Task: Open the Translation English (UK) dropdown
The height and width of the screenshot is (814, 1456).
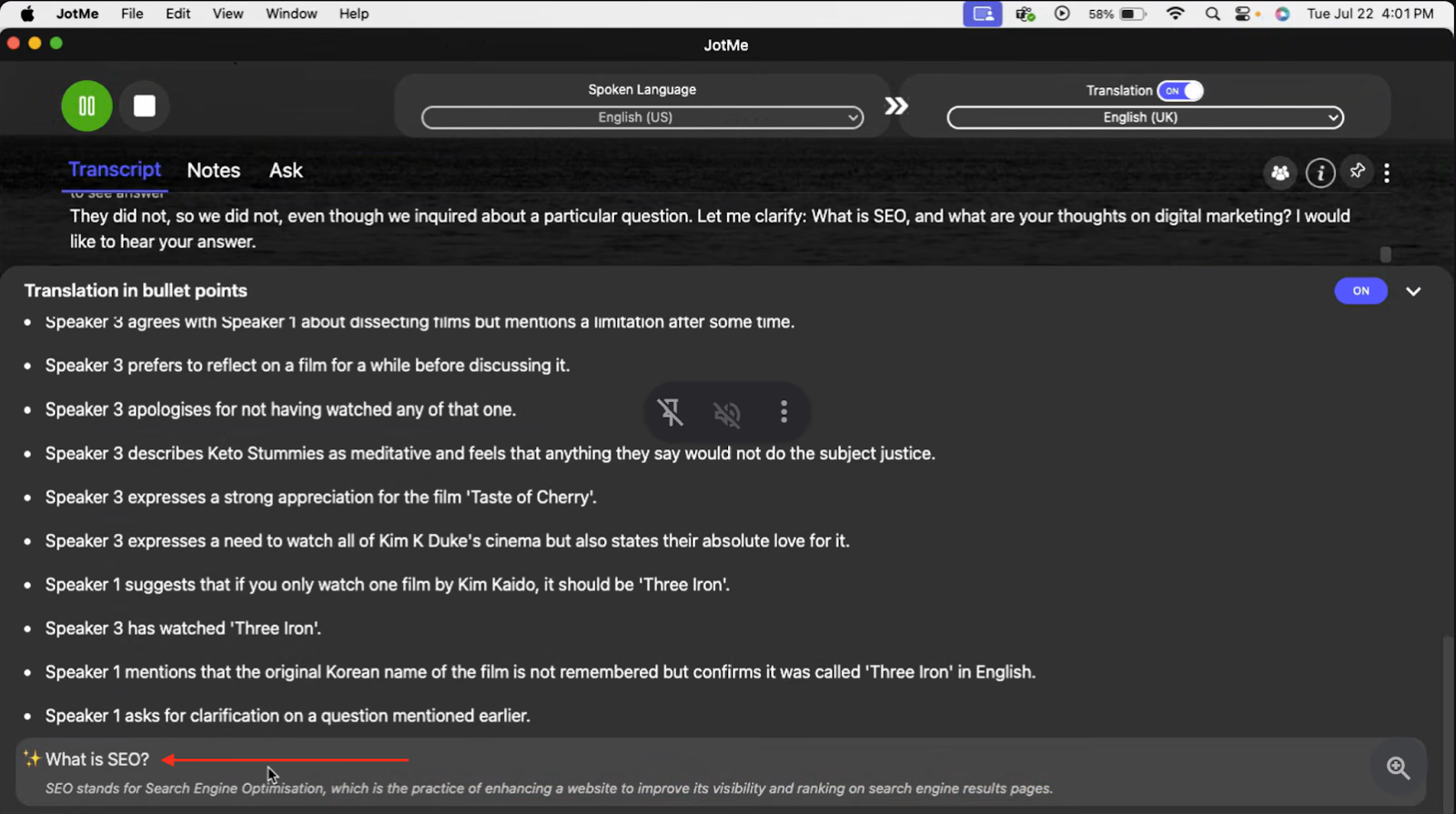Action: (x=1146, y=117)
